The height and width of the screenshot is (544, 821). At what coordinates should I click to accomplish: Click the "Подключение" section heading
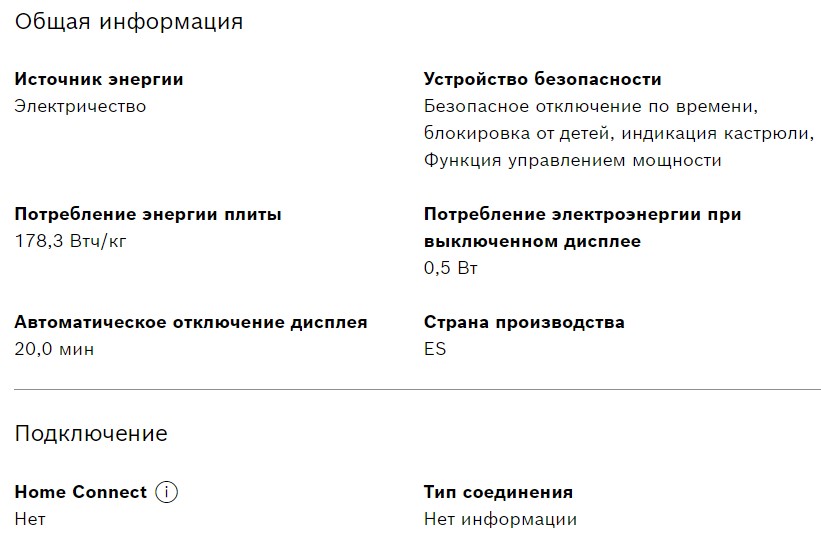[91, 433]
